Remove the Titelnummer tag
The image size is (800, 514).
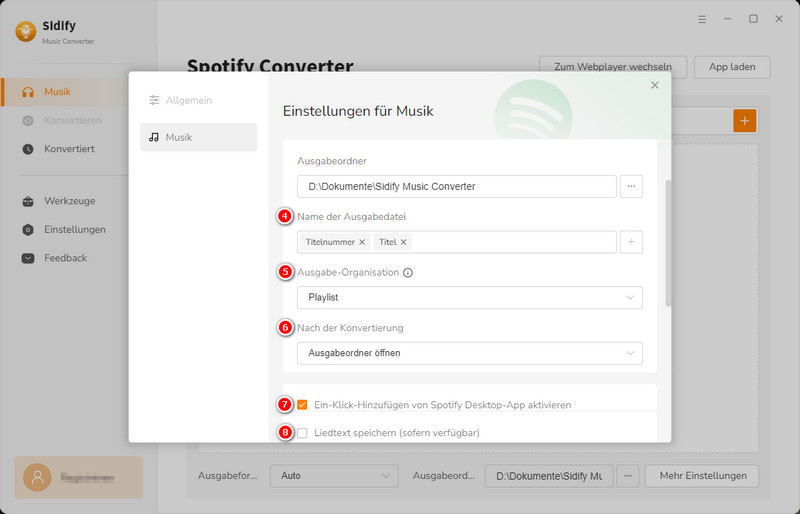tap(362, 242)
